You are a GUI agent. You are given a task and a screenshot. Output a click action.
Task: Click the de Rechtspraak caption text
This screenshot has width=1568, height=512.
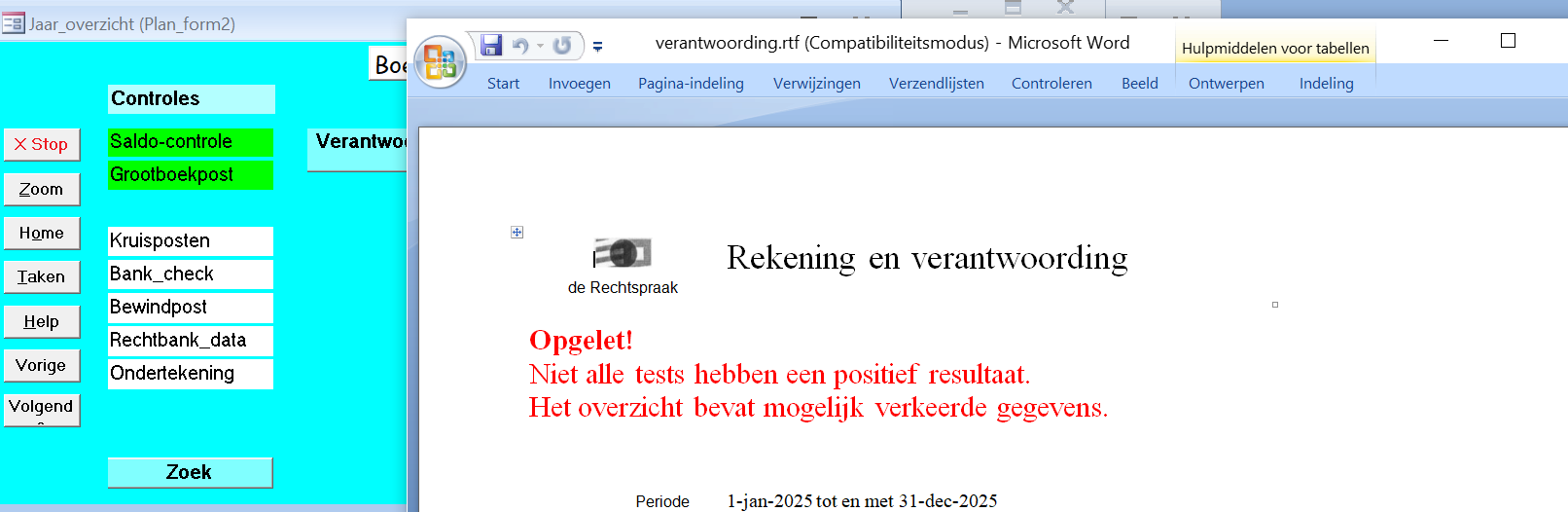[x=623, y=288]
